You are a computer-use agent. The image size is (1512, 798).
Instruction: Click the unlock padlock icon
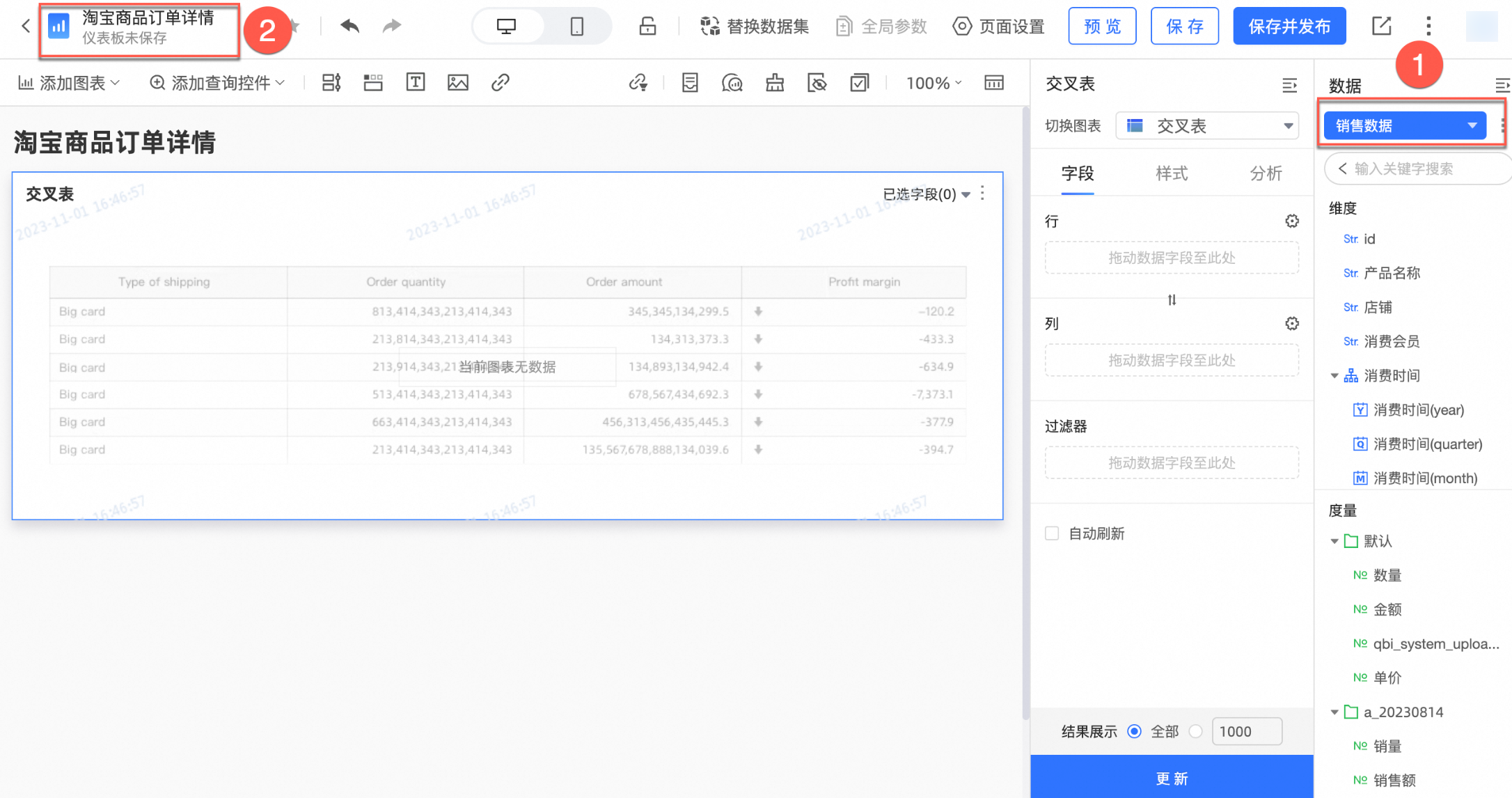pyautogui.click(x=647, y=26)
